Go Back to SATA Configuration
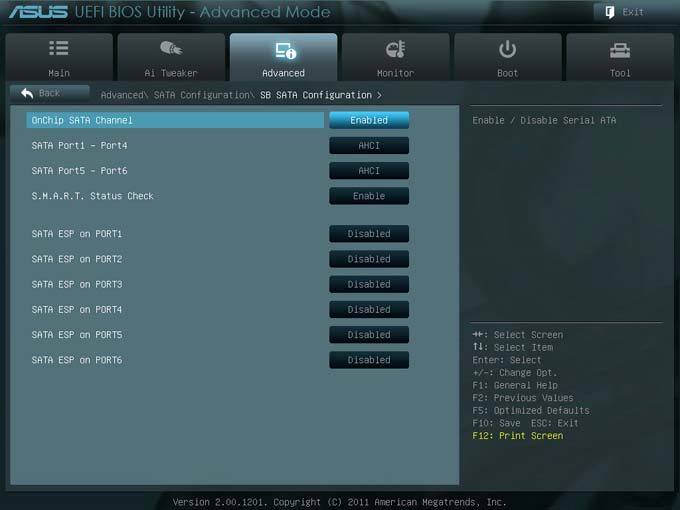This screenshot has height=510, width=680. 50,93
